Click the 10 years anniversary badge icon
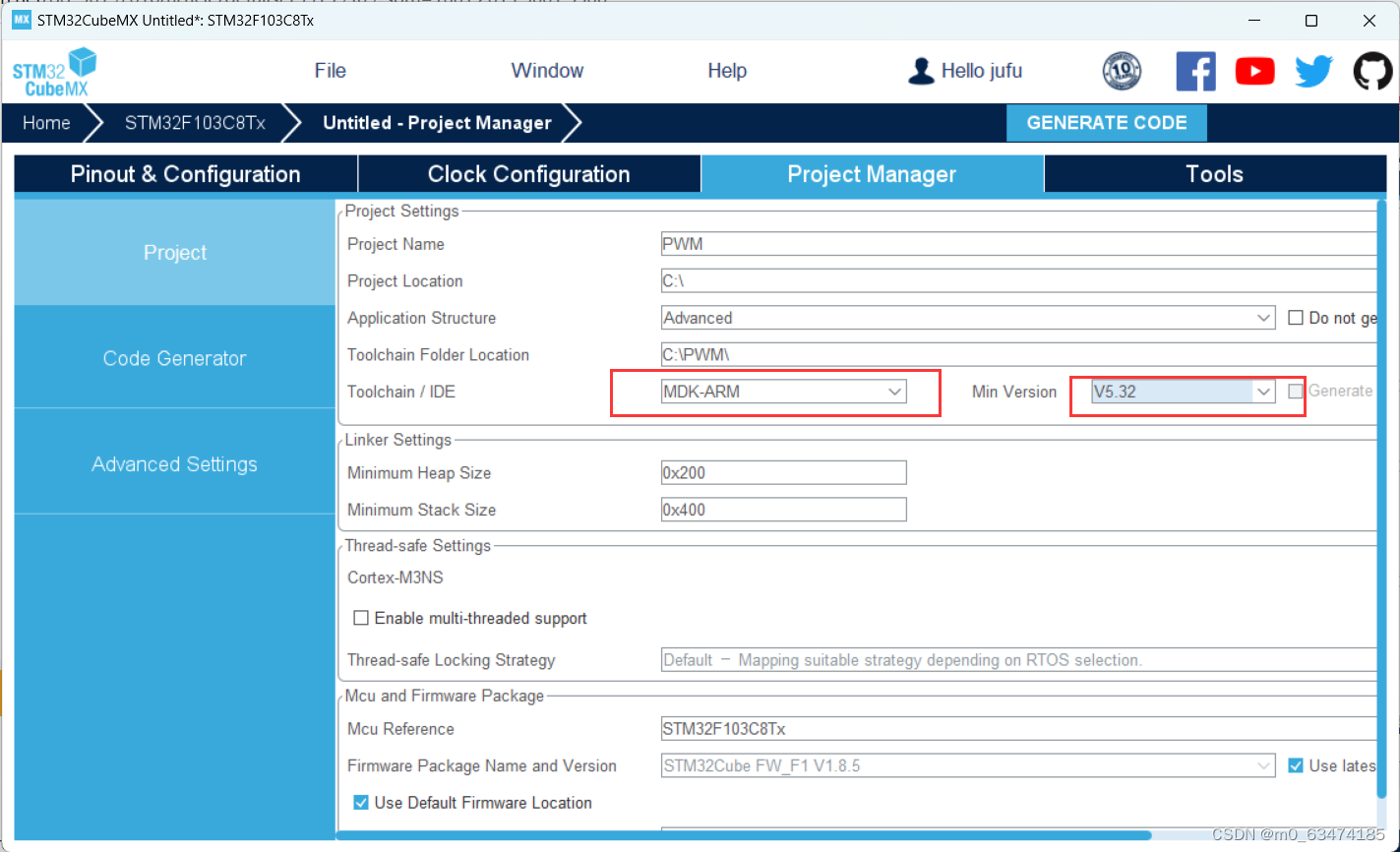 pyautogui.click(x=1123, y=71)
